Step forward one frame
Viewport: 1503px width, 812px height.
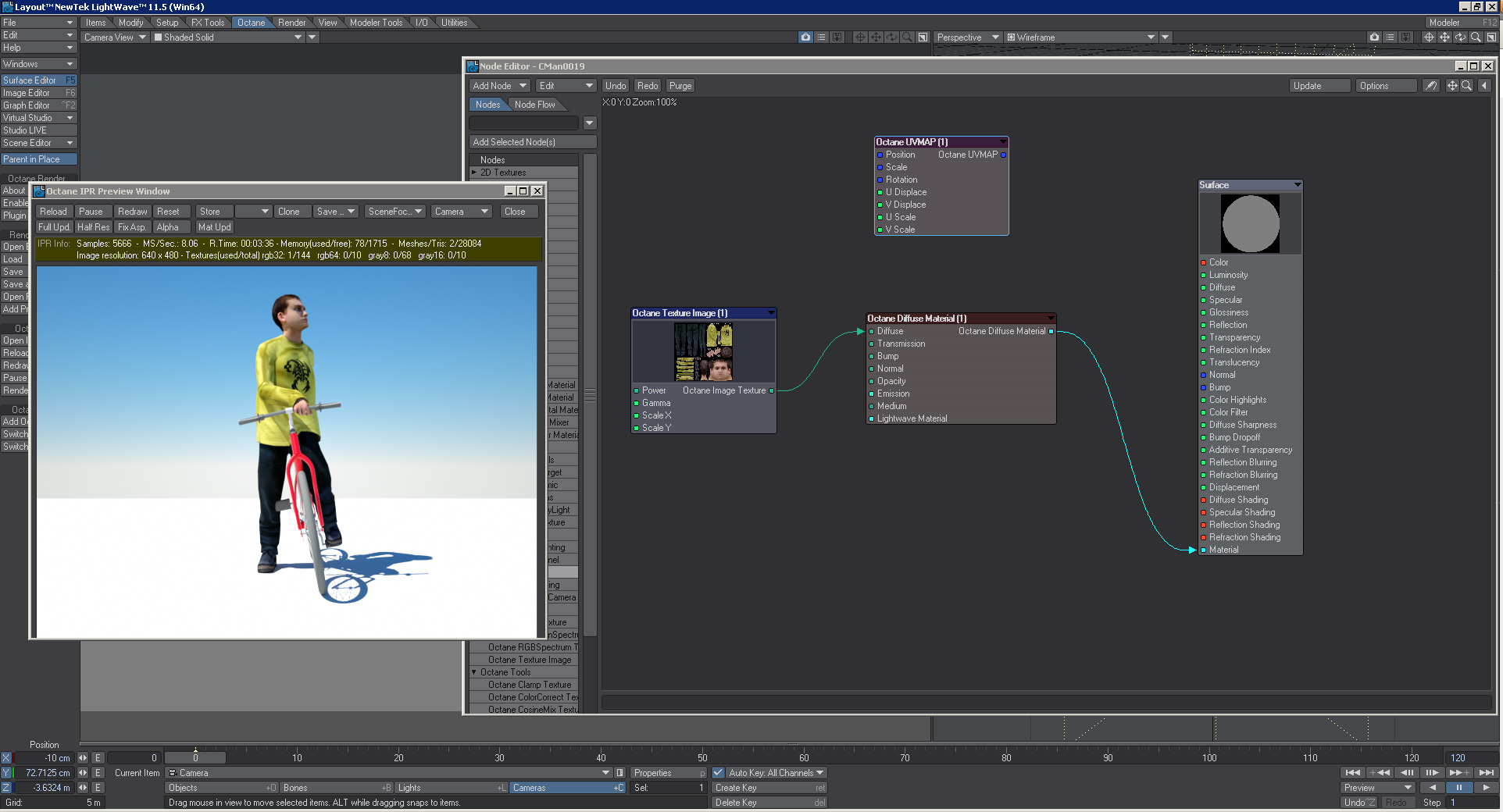(x=1432, y=773)
